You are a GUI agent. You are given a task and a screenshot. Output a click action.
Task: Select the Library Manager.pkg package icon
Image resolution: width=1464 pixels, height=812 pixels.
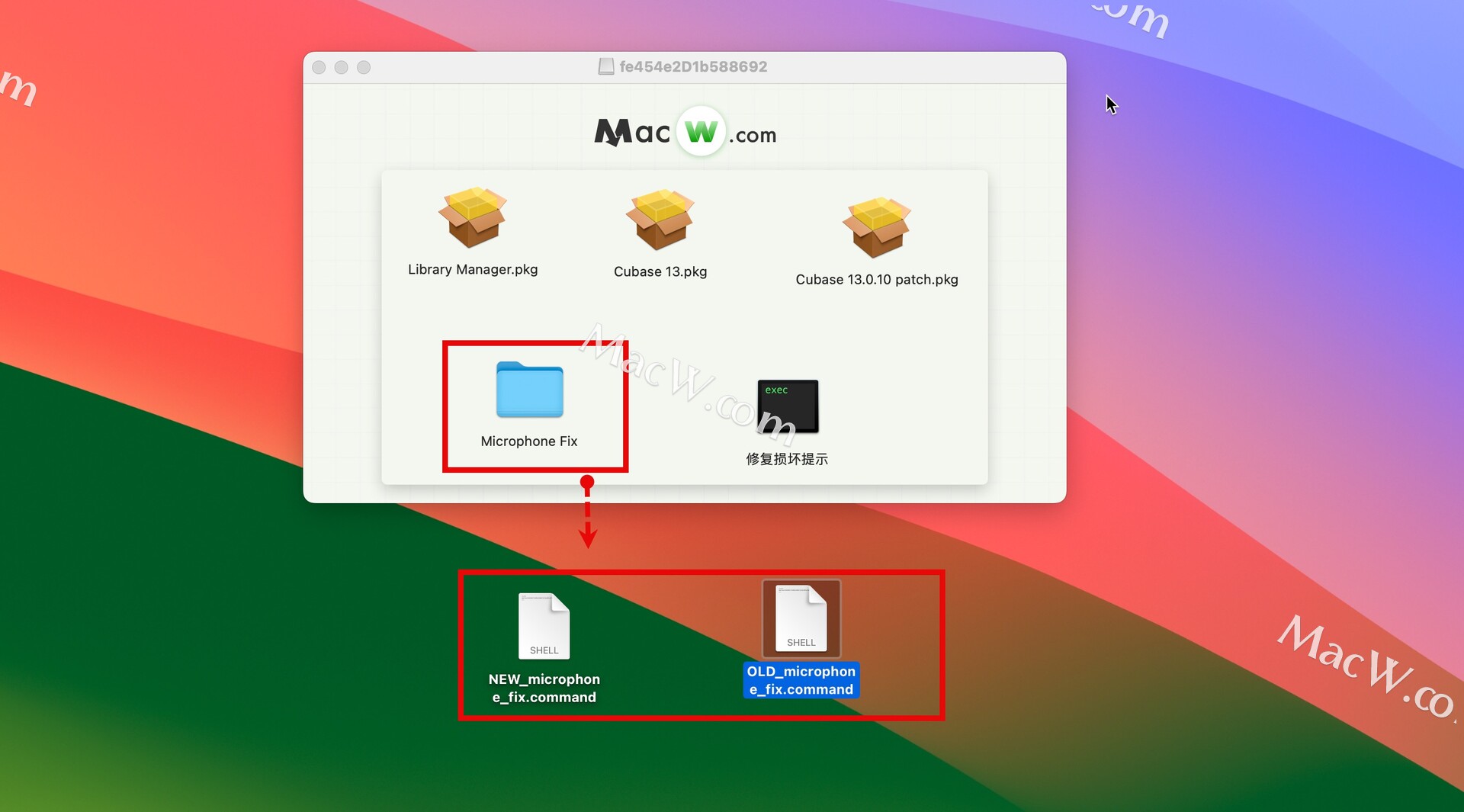(473, 217)
